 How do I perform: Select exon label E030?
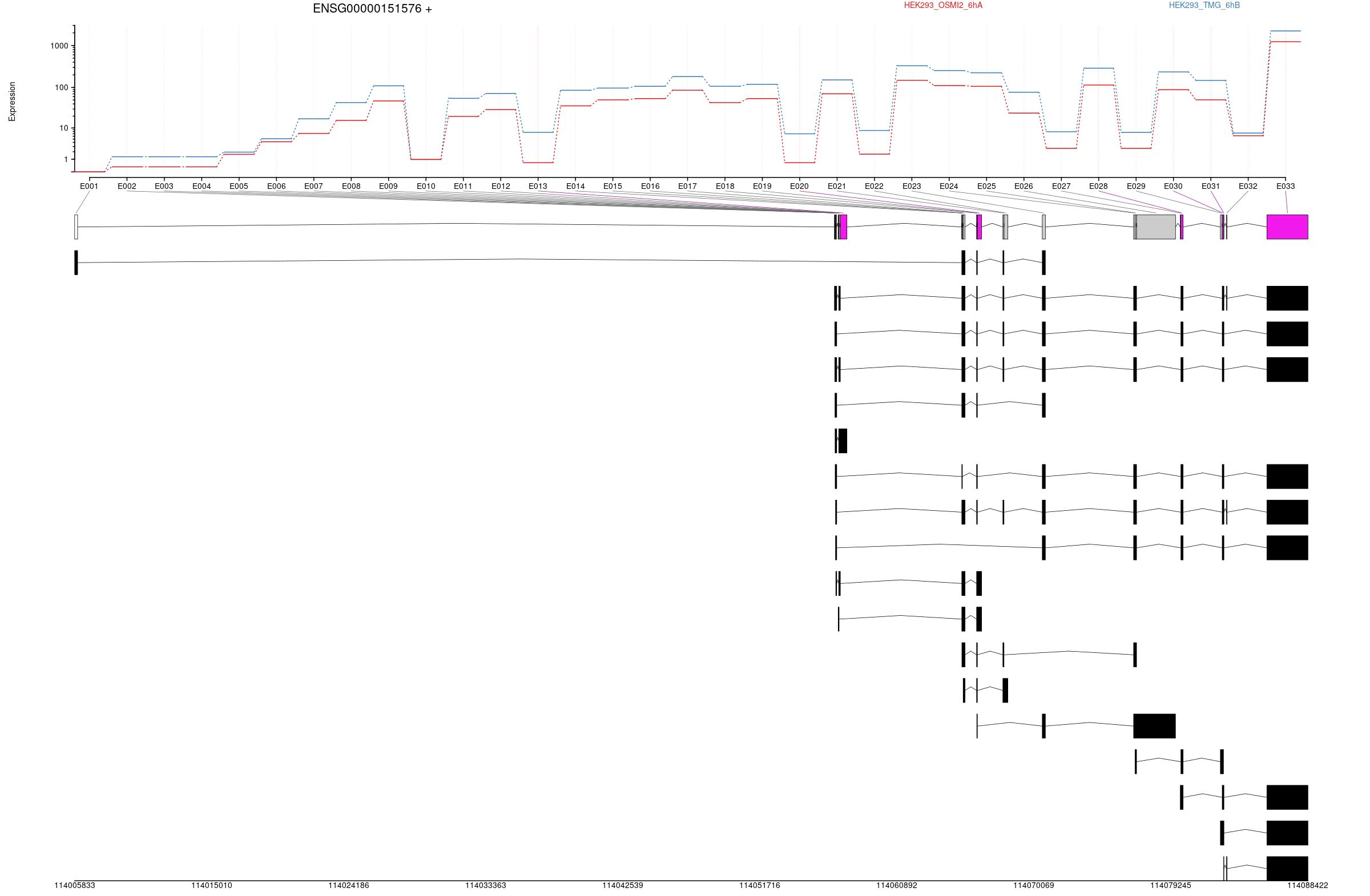pos(1173,186)
